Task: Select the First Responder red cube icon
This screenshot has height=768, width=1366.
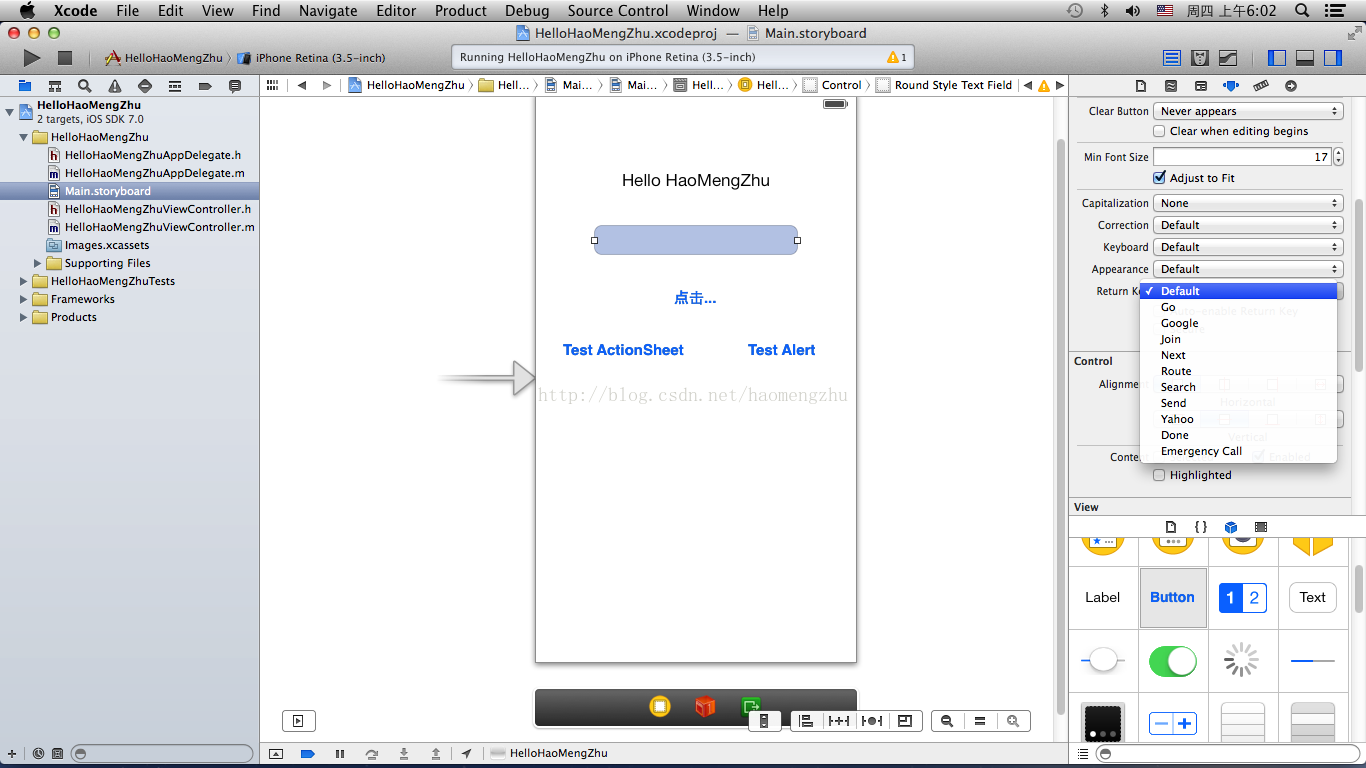Action: tap(706, 707)
